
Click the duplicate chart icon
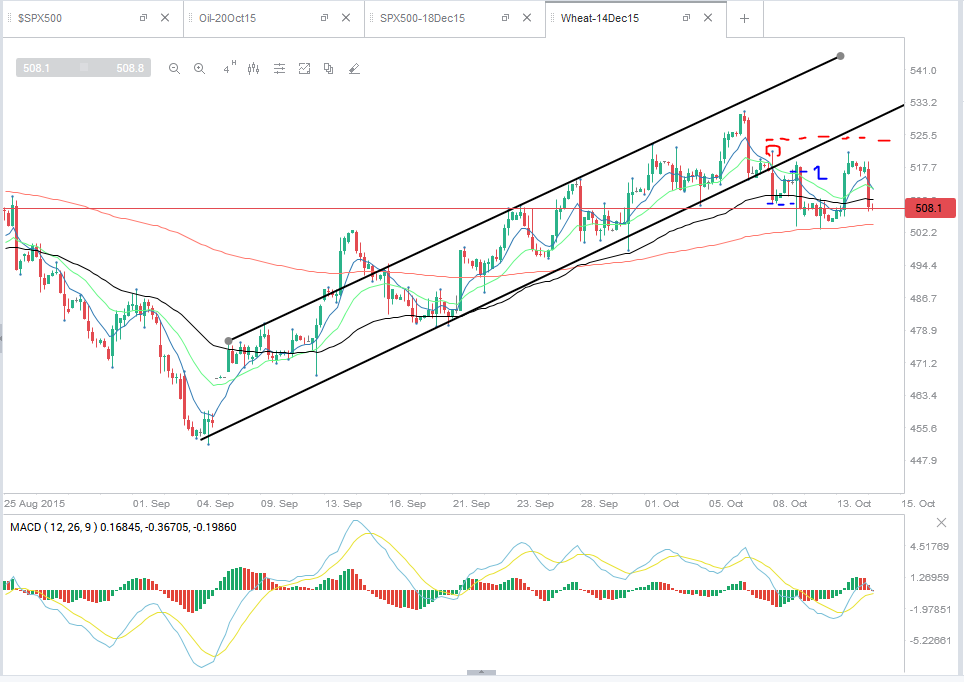point(328,69)
